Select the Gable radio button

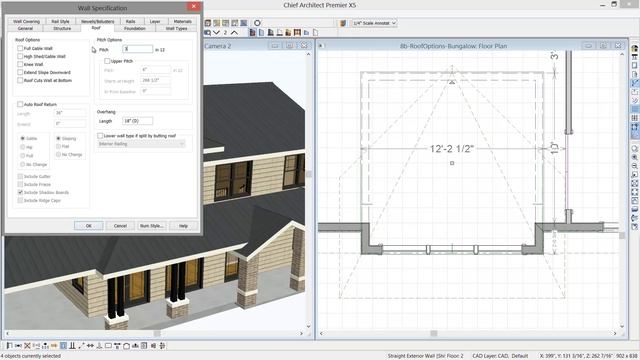pos(23,138)
